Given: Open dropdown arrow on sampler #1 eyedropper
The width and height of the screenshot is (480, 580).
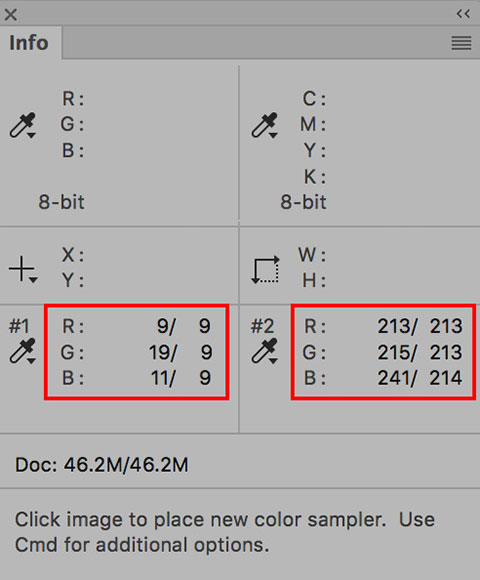Looking at the screenshot, I should click(31, 361).
